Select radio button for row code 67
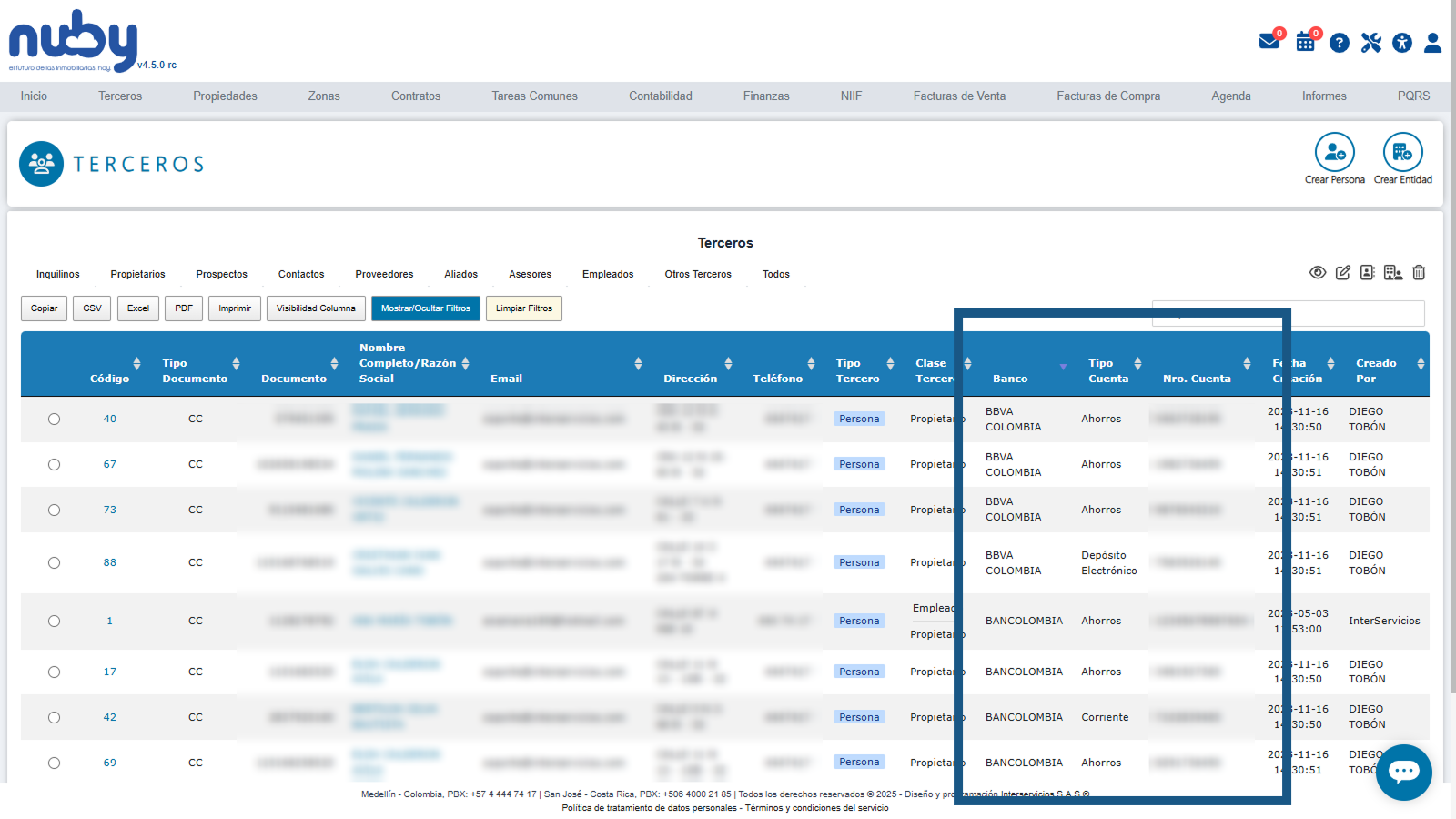 click(x=55, y=465)
